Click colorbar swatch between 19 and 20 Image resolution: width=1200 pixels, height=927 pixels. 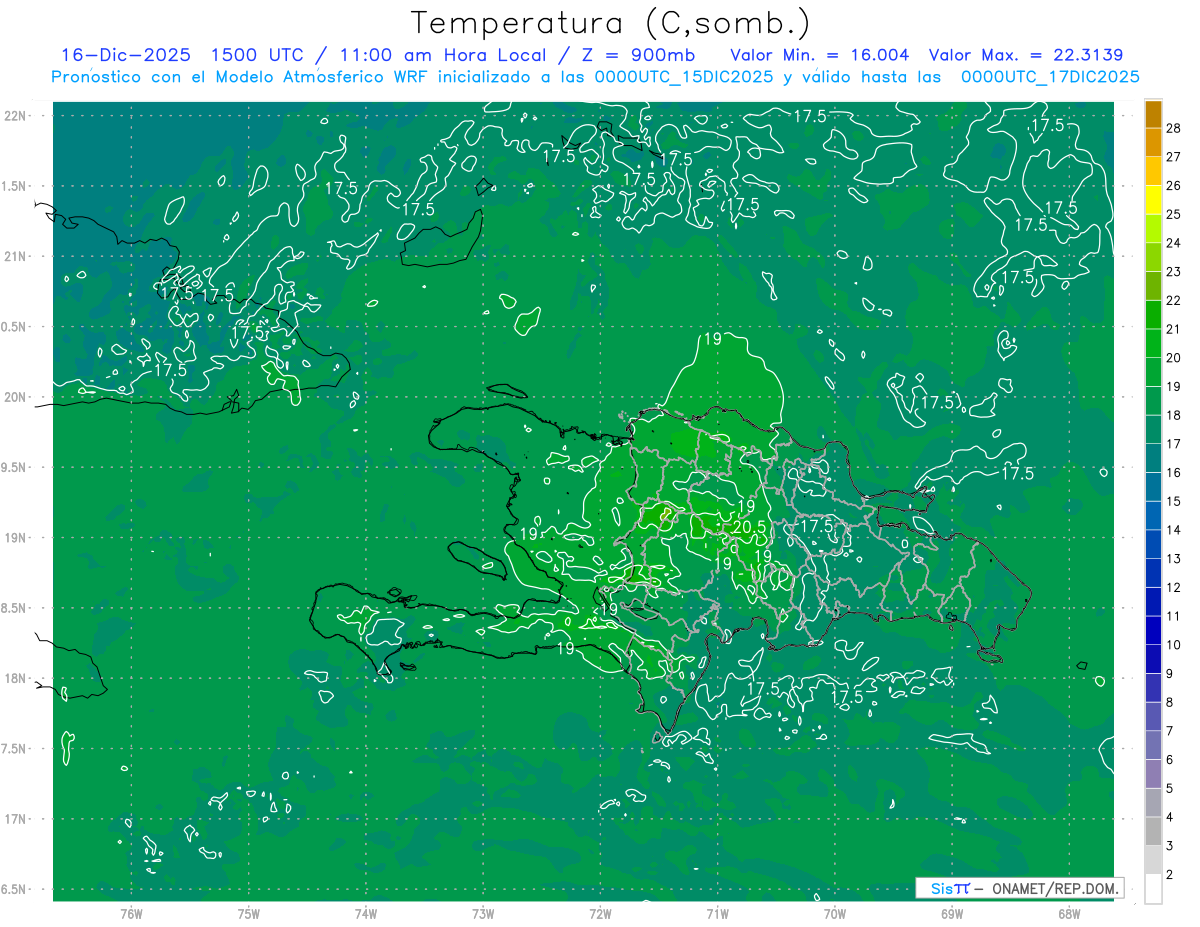[1153, 373]
